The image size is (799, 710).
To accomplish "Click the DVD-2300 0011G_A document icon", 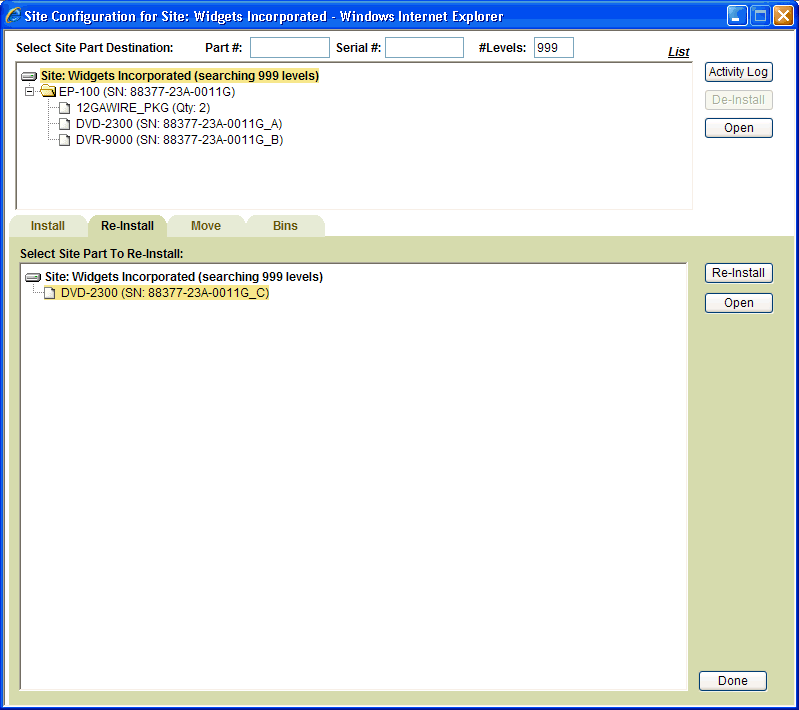I will (x=66, y=124).
